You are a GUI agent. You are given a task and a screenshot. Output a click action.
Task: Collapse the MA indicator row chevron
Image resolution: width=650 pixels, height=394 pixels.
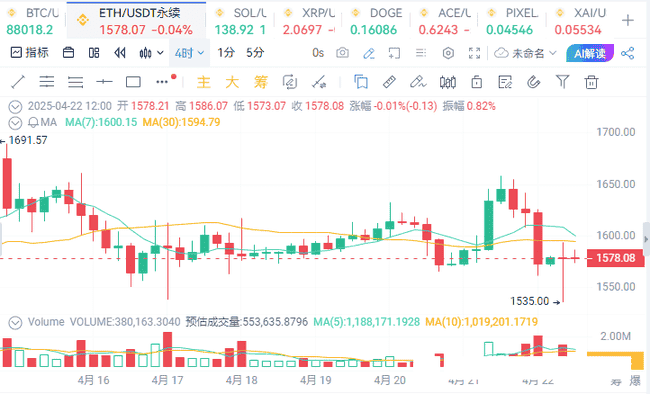[15, 123]
